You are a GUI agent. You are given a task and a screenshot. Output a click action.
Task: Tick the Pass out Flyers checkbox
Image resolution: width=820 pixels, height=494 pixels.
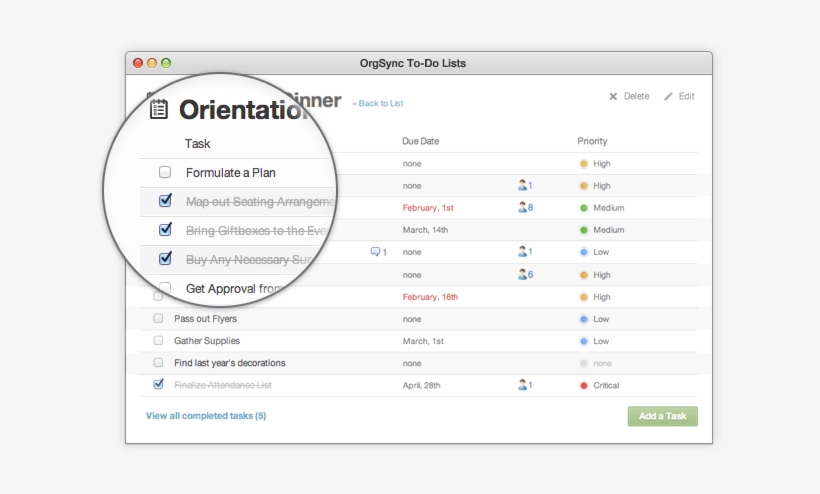point(158,318)
